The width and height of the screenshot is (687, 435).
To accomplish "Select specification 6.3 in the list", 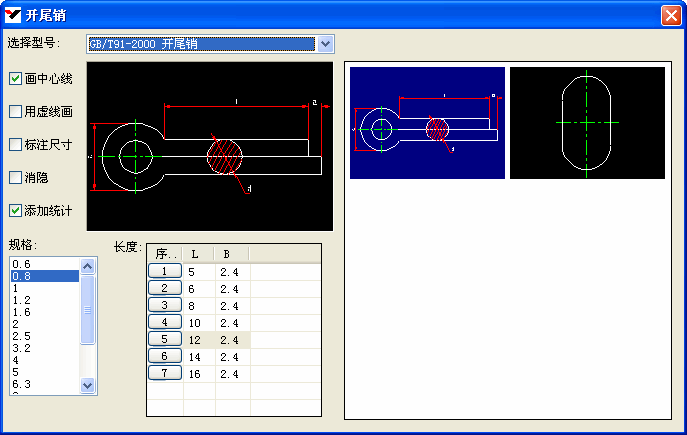I will (45, 384).
